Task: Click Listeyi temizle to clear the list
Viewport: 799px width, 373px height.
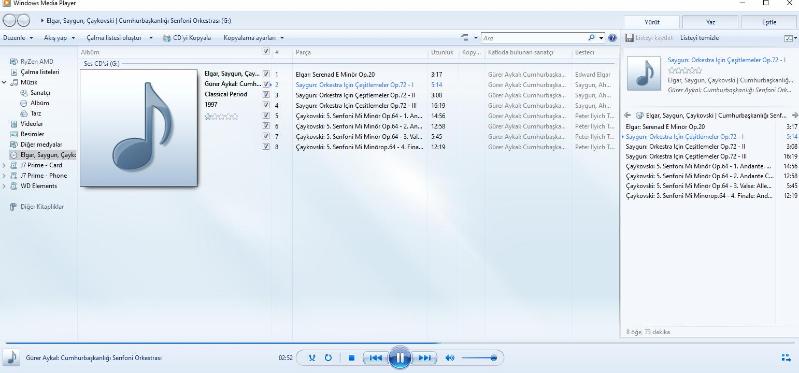Action: click(700, 38)
